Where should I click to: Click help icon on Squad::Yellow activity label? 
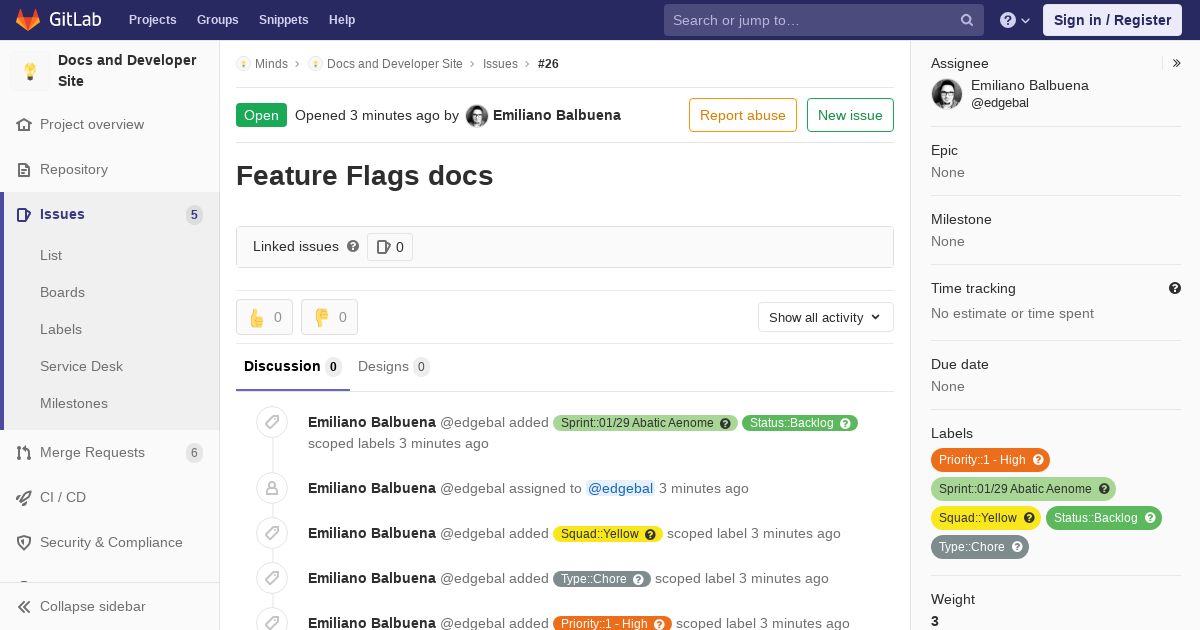pyautogui.click(x=650, y=534)
